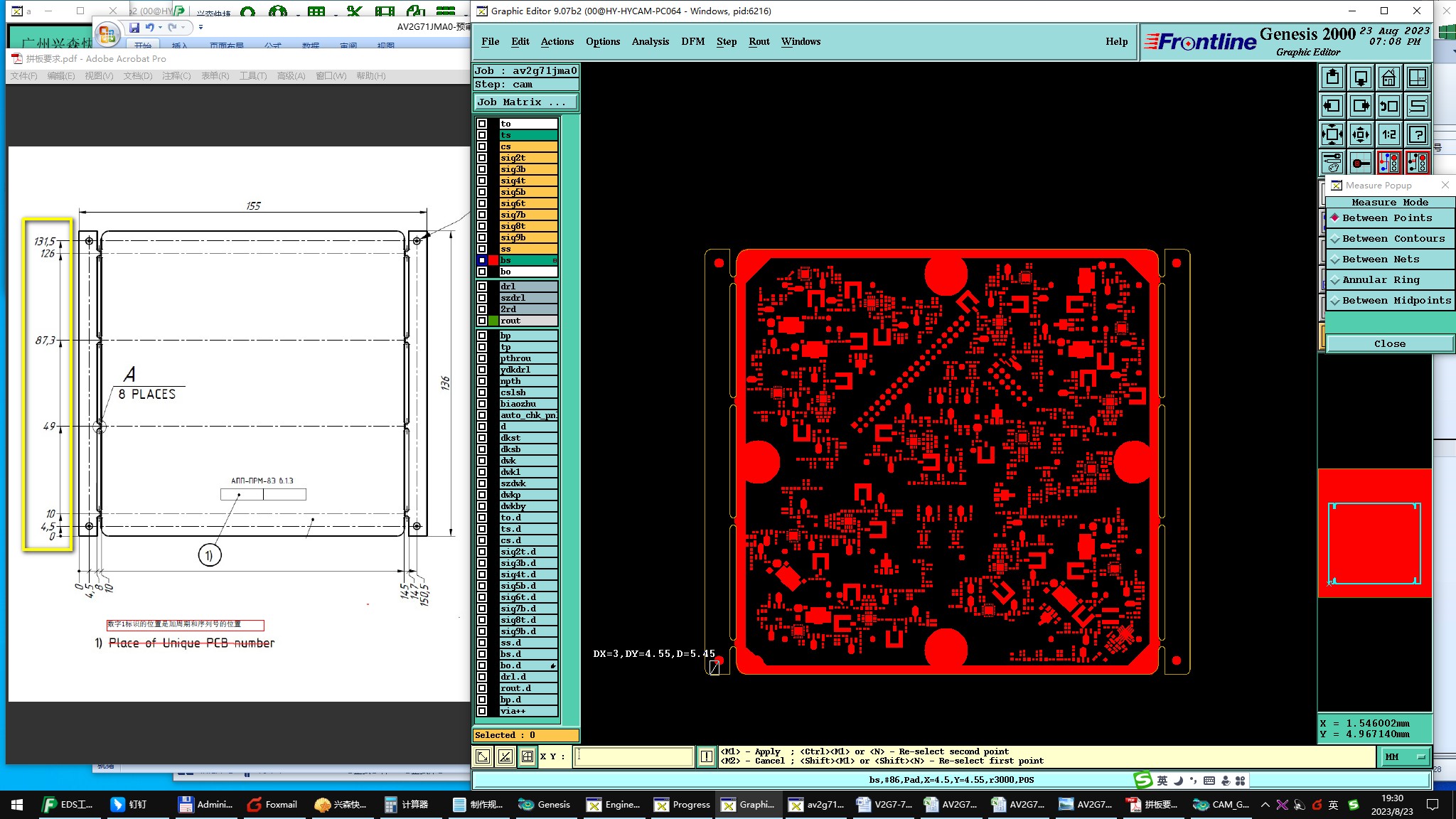Image resolution: width=1456 pixels, height=819 pixels.
Task: Click the question mark query icon
Action: point(1418,134)
